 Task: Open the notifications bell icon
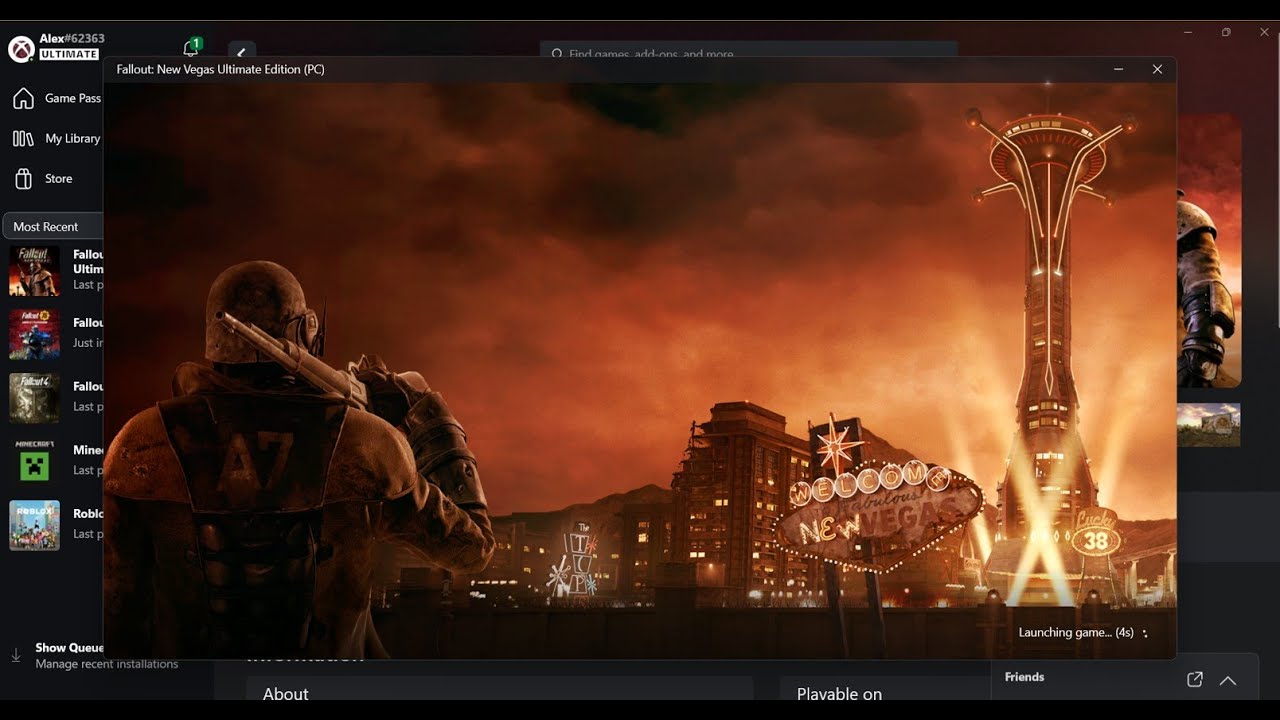(x=190, y=48)
